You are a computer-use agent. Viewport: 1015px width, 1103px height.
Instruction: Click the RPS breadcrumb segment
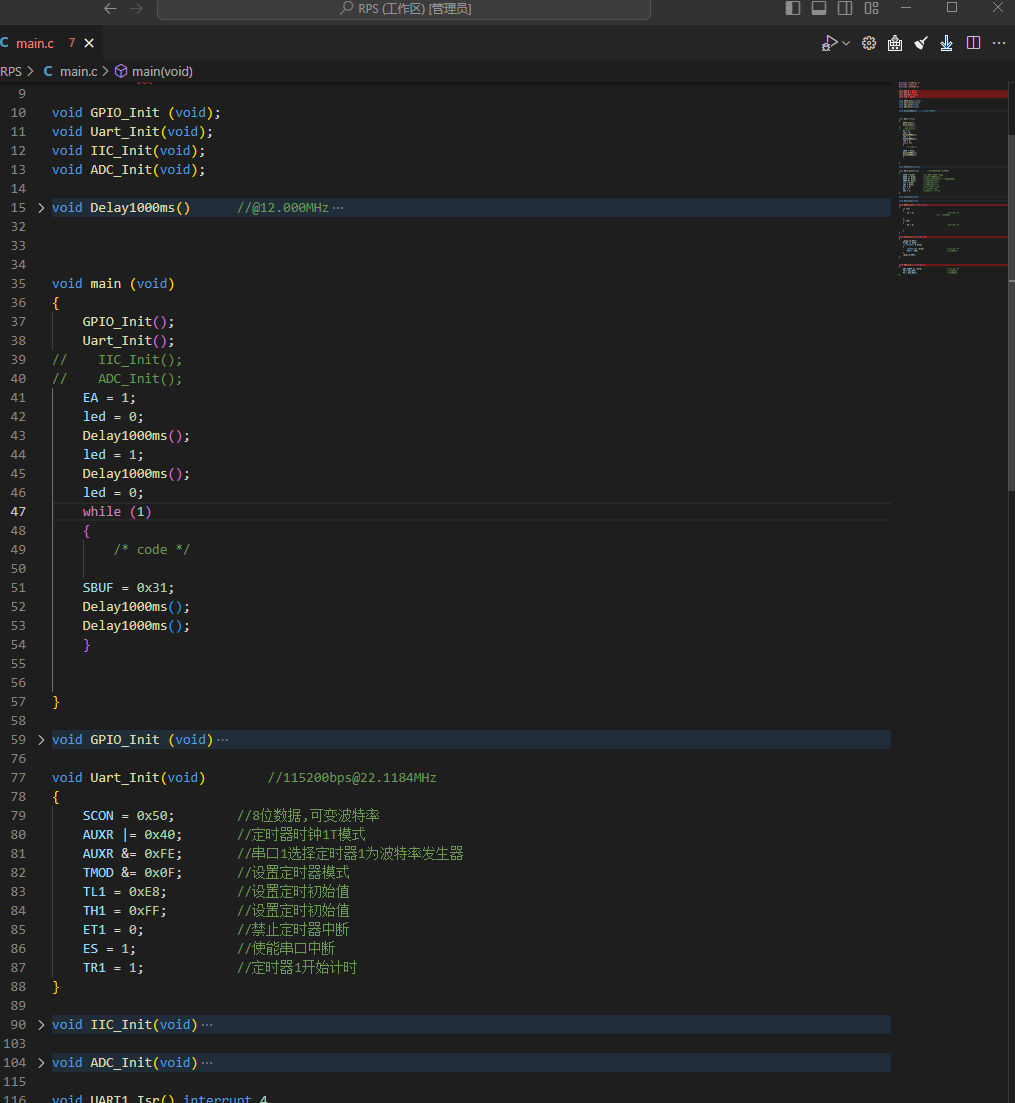[x=11, y=71]
